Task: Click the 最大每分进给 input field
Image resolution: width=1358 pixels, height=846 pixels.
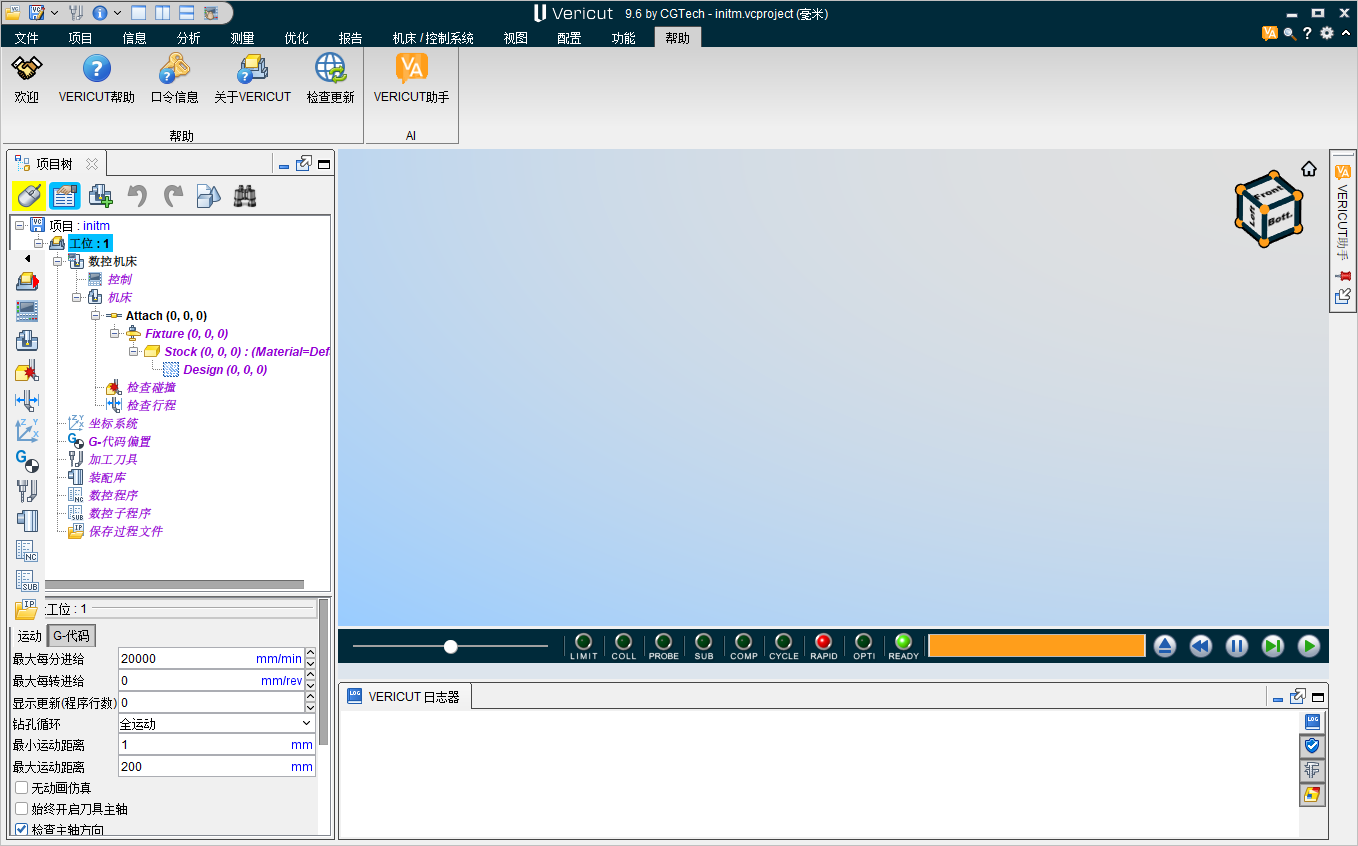Action: pyautogui.click(x=185, y=659)
